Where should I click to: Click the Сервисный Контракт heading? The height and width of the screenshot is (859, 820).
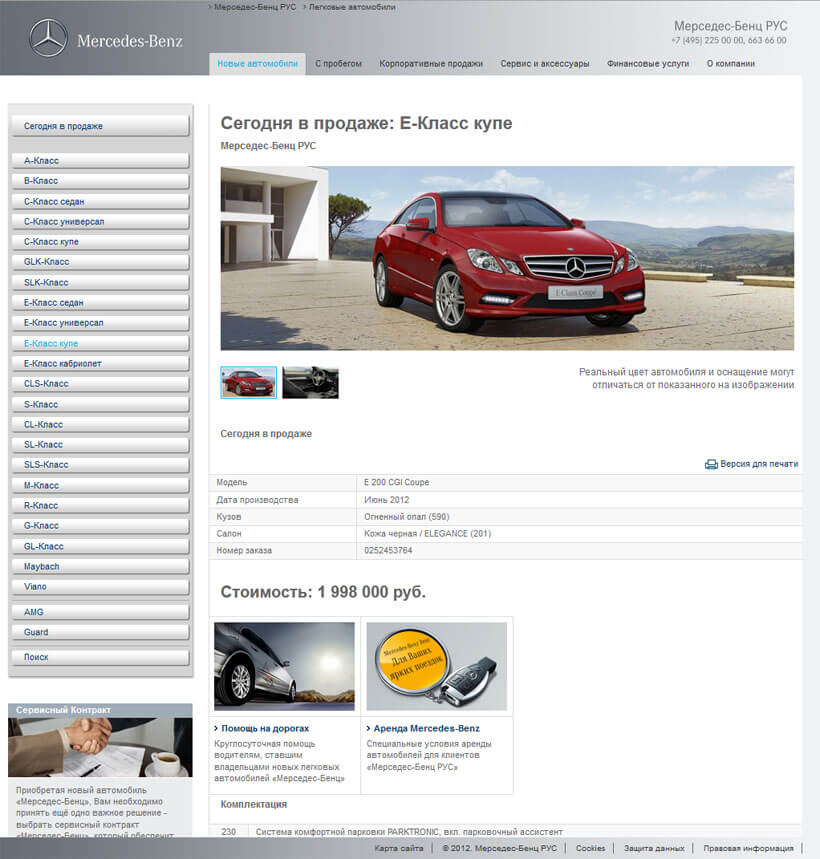(63, 710)
